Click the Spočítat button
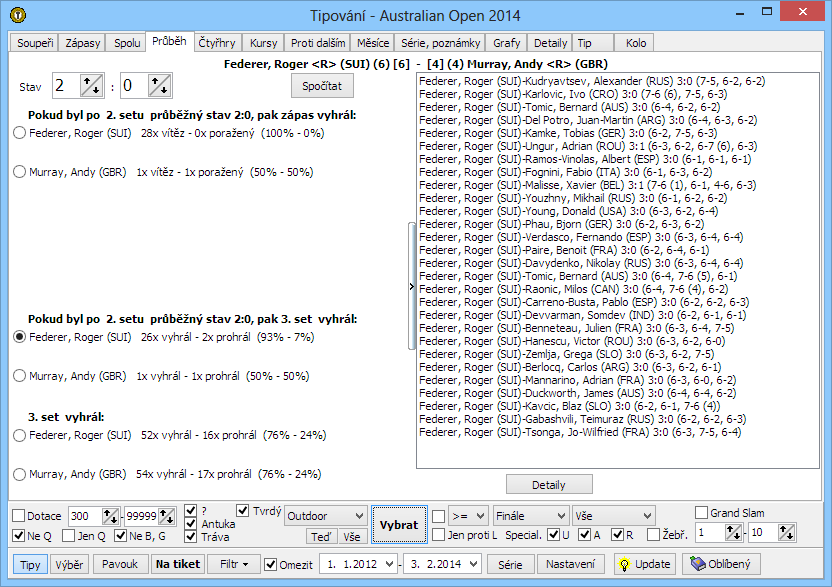The image size is (832, 587). tap(322, 86)
